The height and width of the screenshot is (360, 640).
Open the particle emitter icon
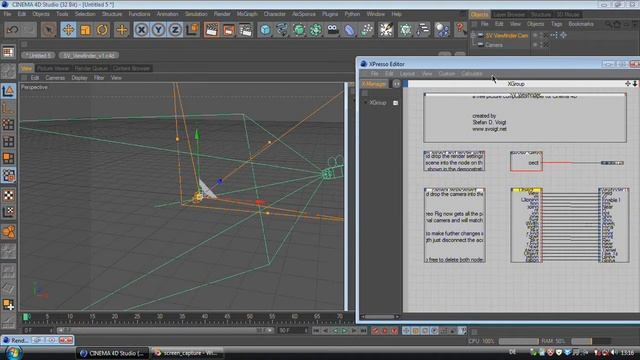click(x=367, y=30)
